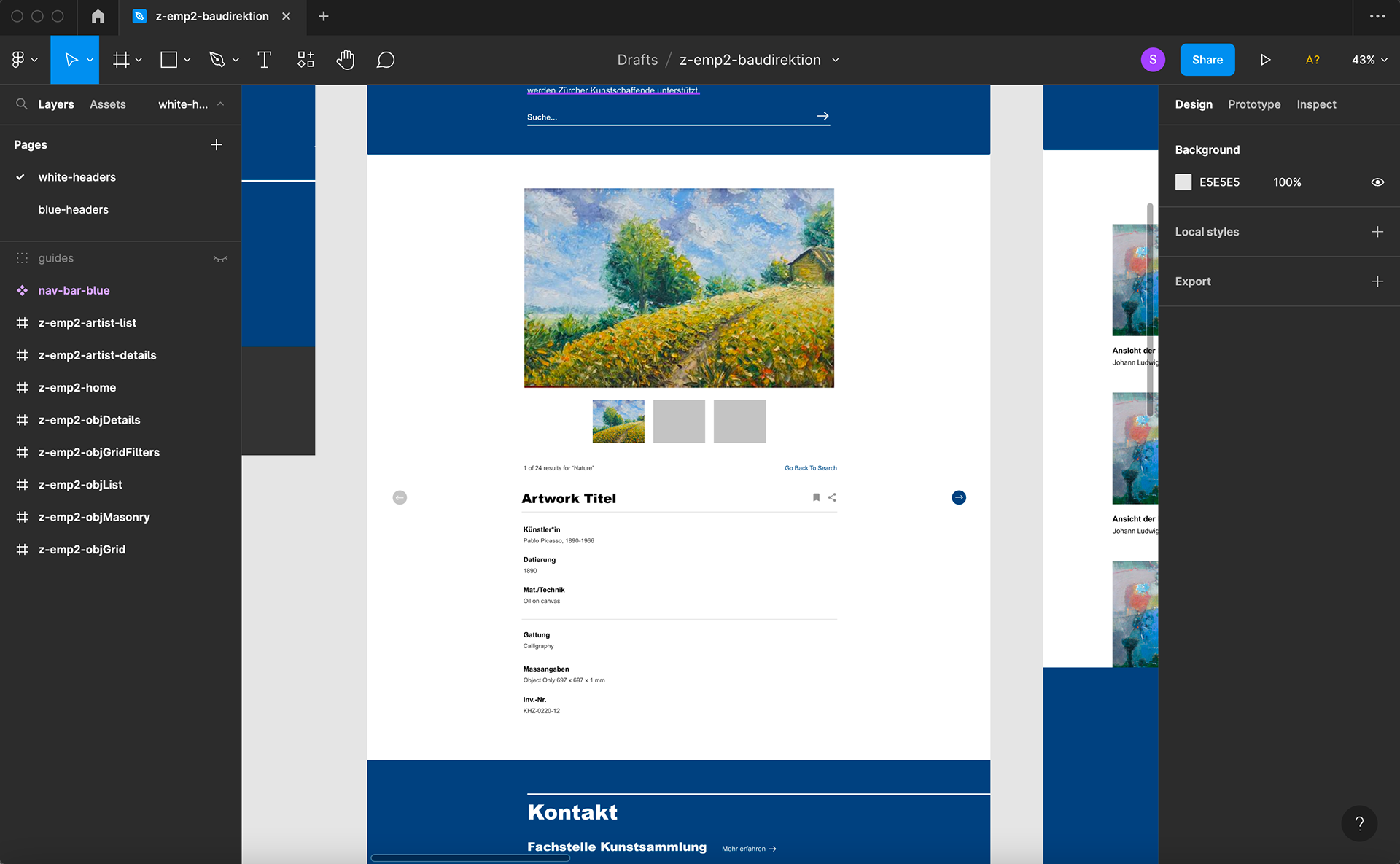Open the 43% zoom dropdown

(1369, 60)
